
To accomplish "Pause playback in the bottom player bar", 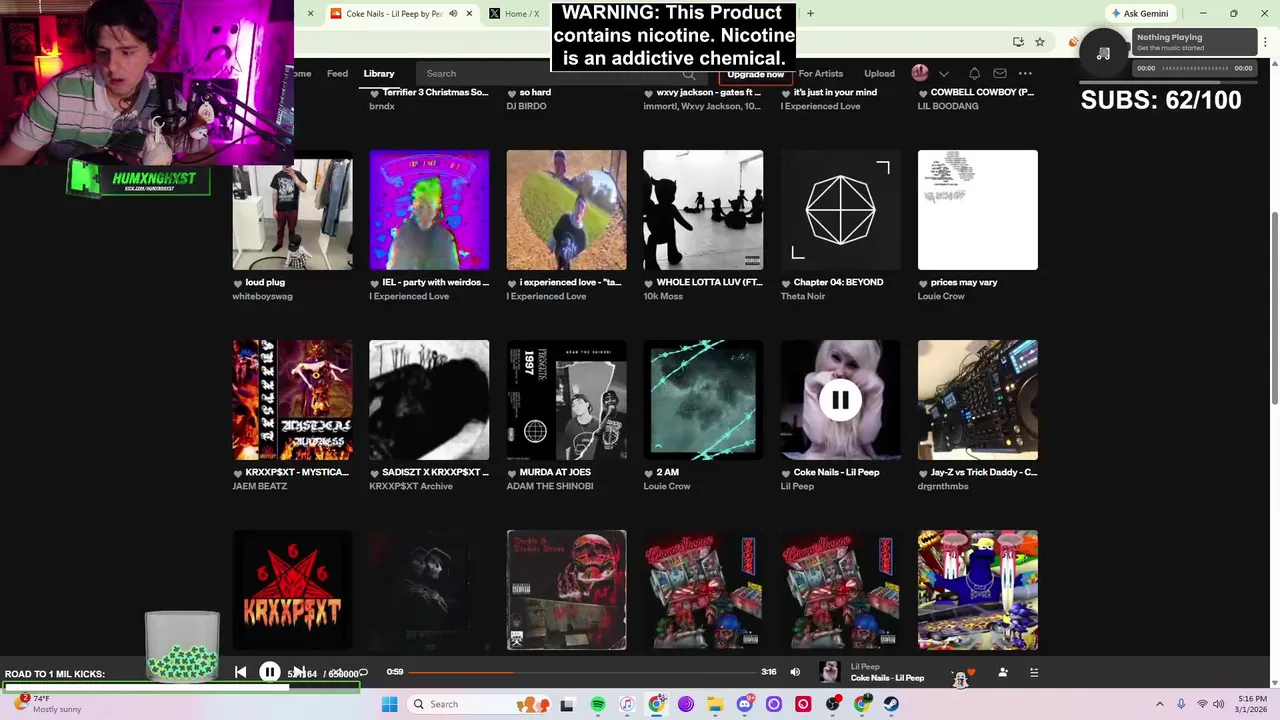I will click(270, 672).
